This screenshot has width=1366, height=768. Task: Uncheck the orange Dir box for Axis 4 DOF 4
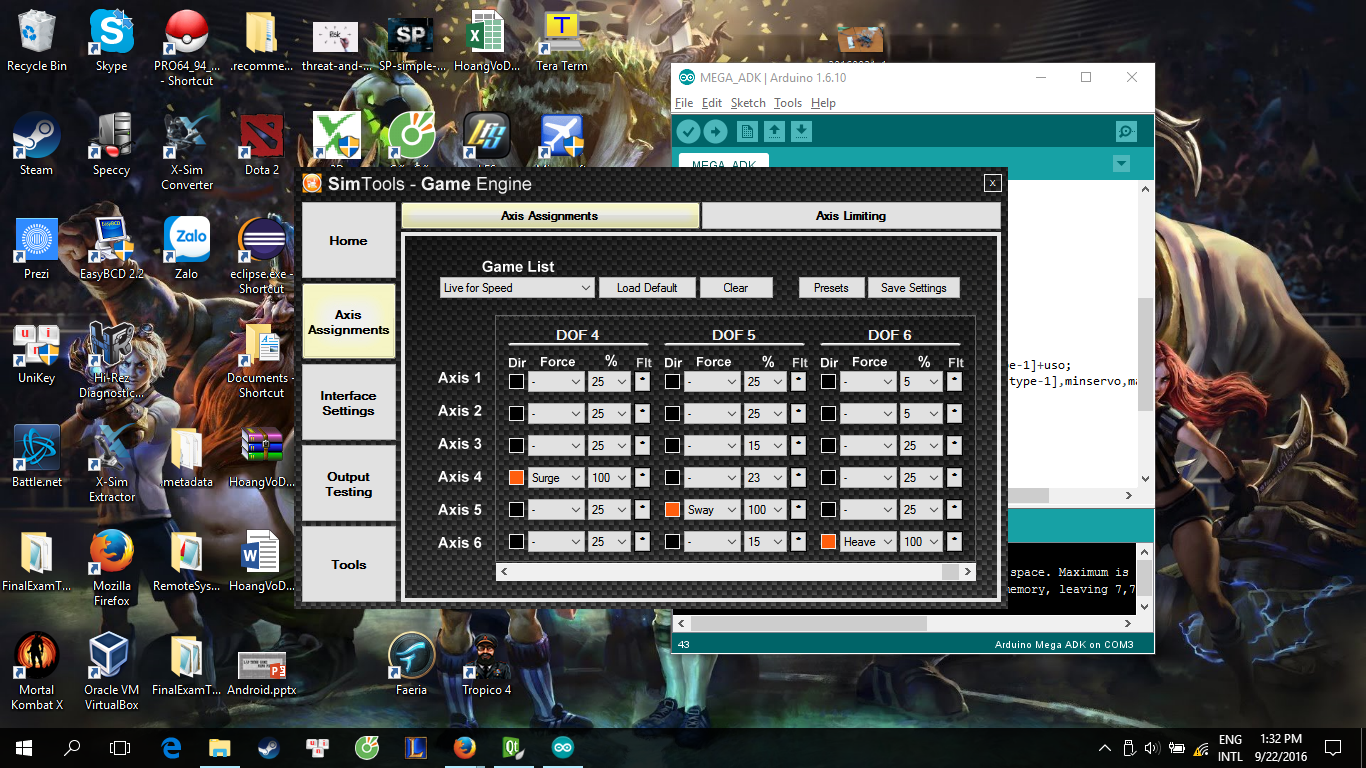tap(516, 477)
